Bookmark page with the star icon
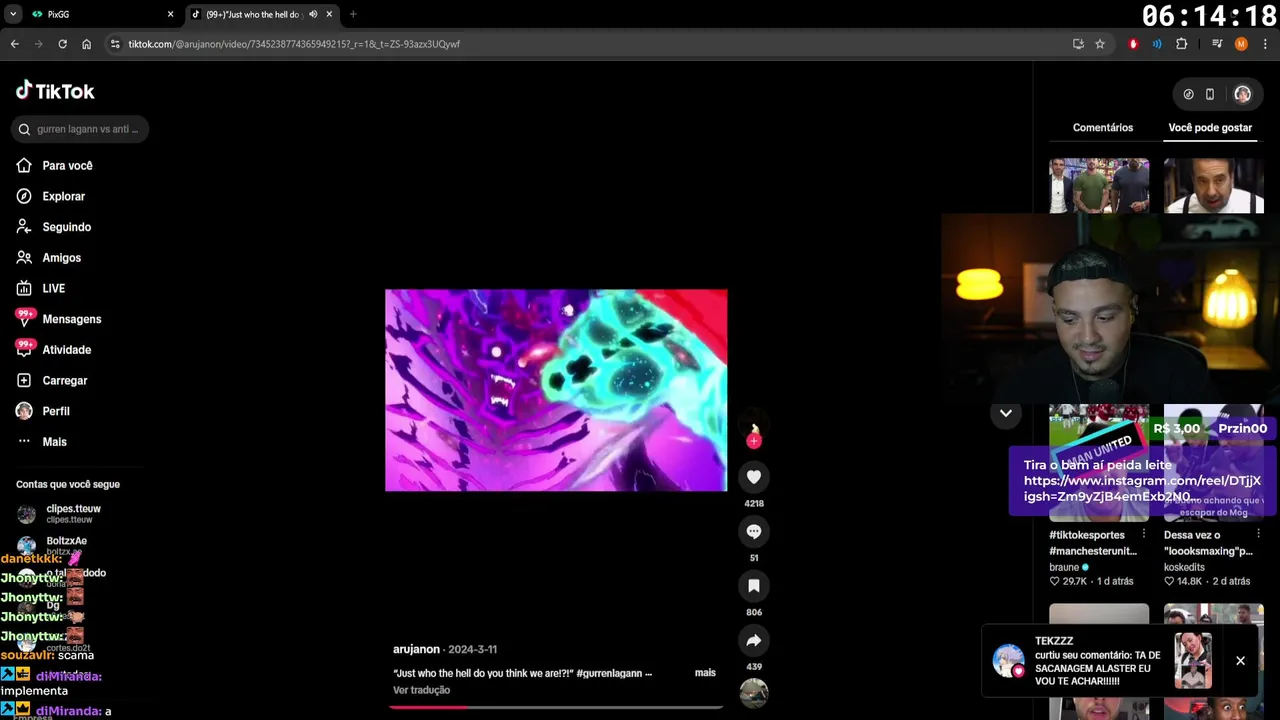Screen dimensions: 1280x720 pos(1100,44)
